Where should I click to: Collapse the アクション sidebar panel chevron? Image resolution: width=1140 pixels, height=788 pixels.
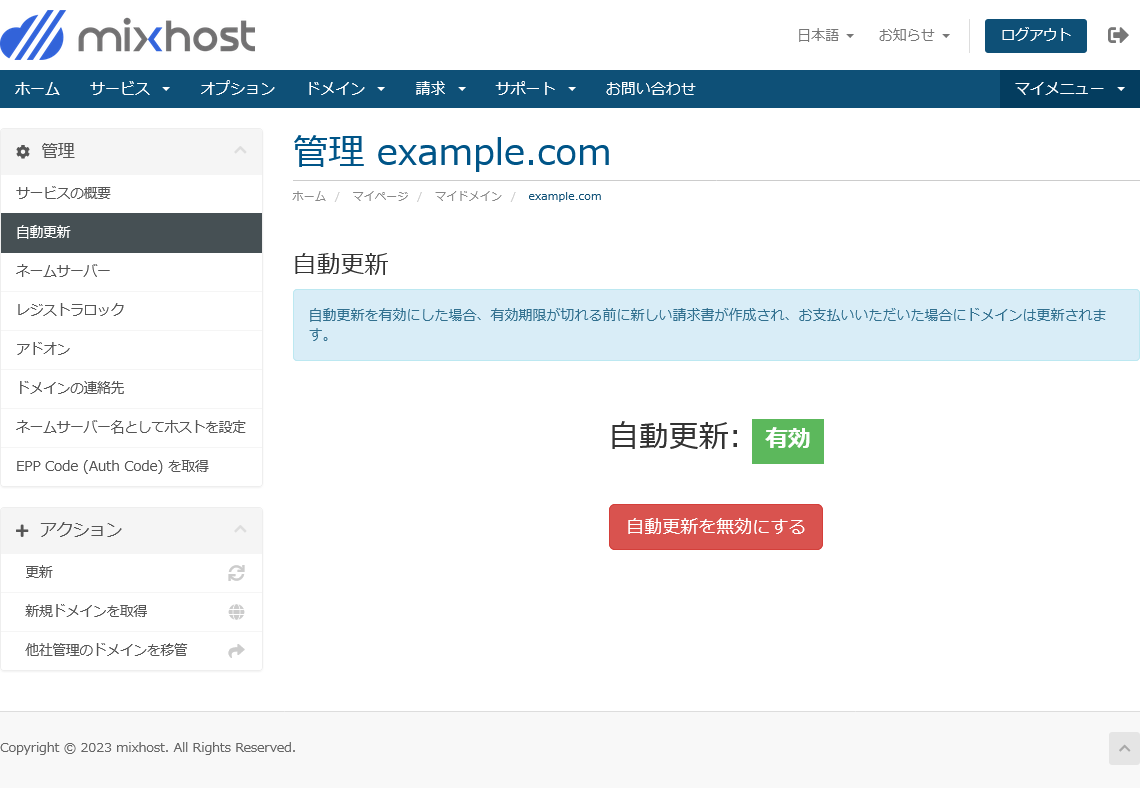click(x=240, y=530)
